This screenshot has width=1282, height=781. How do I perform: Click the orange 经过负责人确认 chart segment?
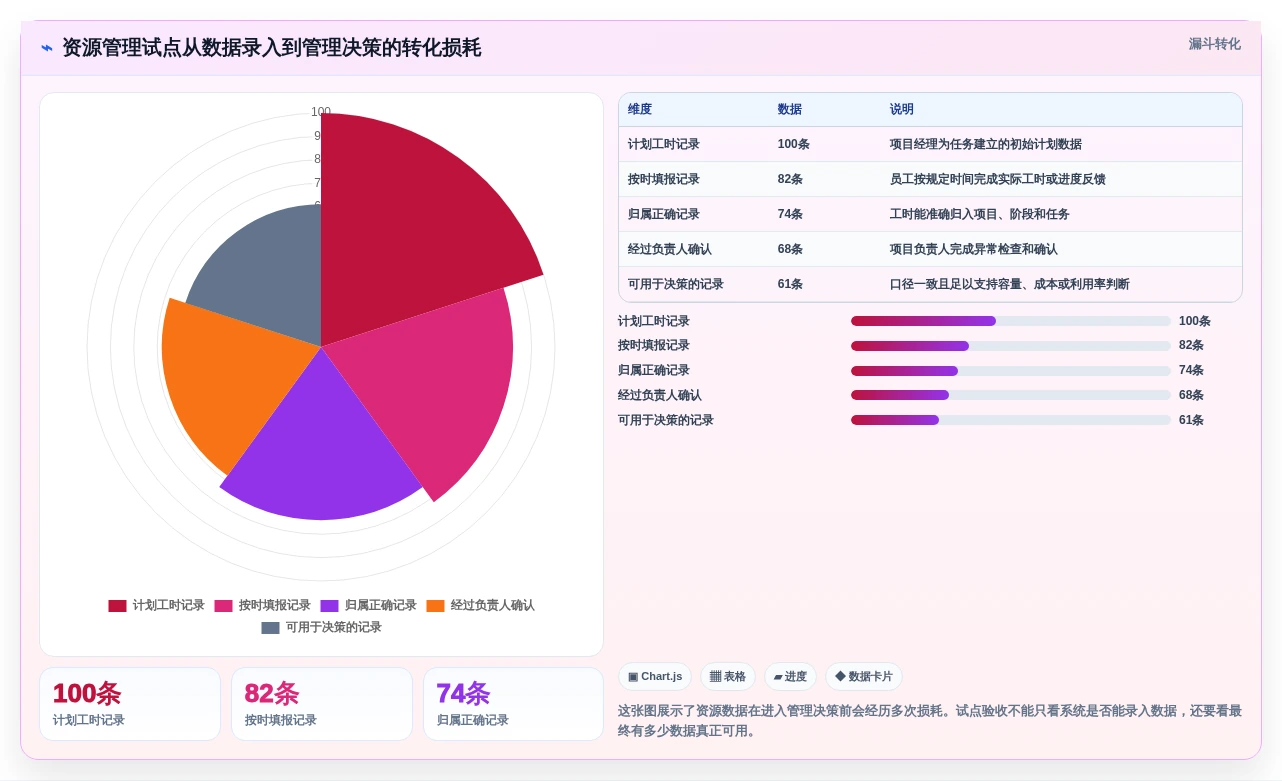coord(235,380)
